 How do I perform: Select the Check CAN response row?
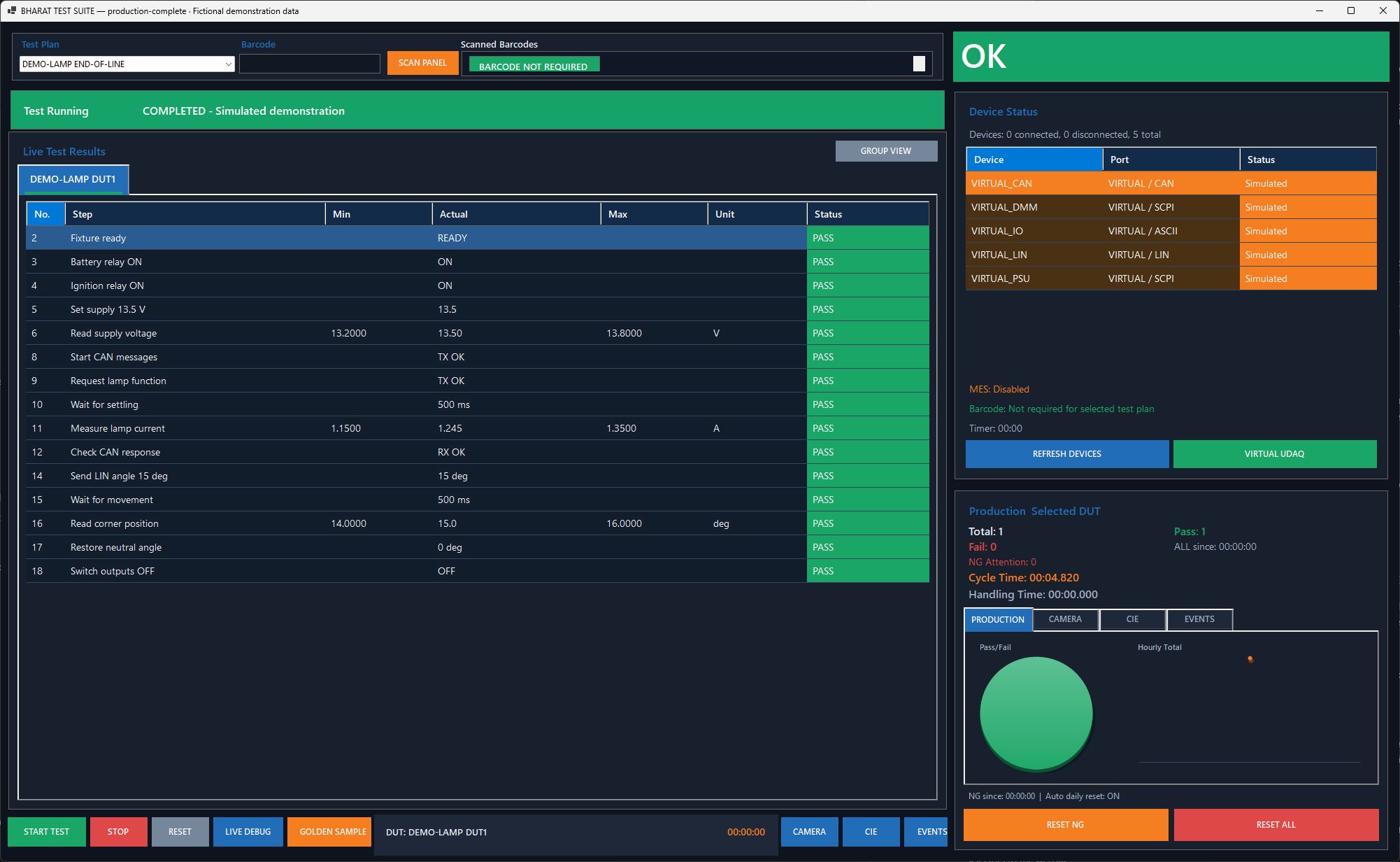pos(478,452)
